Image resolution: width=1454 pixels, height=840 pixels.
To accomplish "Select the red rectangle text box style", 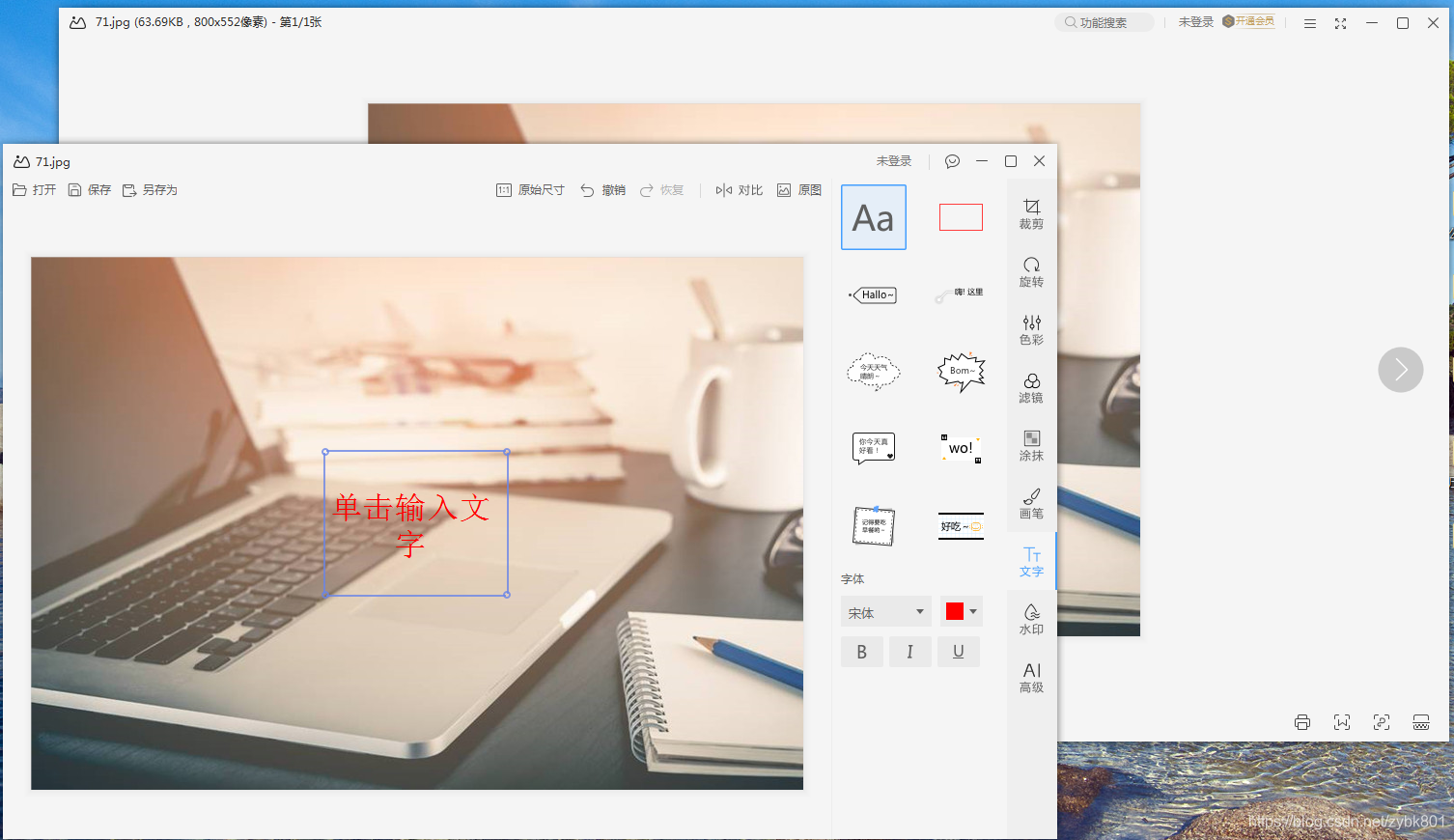I will (x=961, y=217).
